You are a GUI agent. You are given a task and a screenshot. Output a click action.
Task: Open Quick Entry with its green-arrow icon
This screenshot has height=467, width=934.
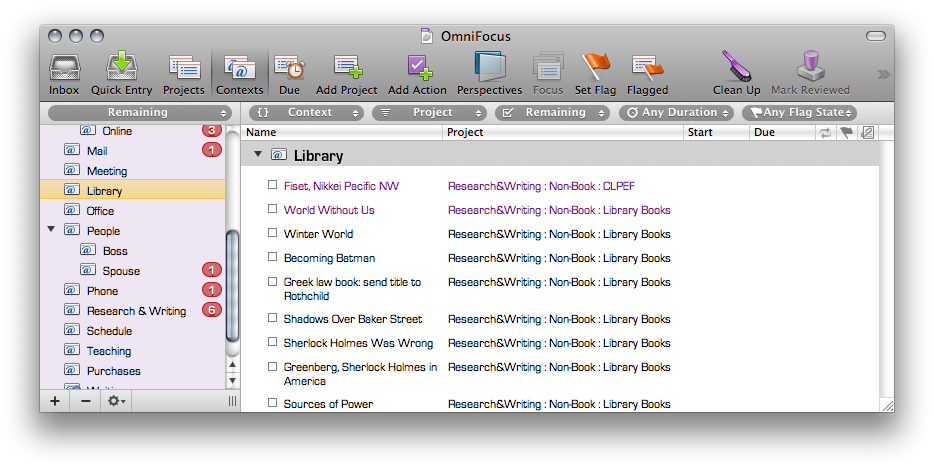(122, 67)
